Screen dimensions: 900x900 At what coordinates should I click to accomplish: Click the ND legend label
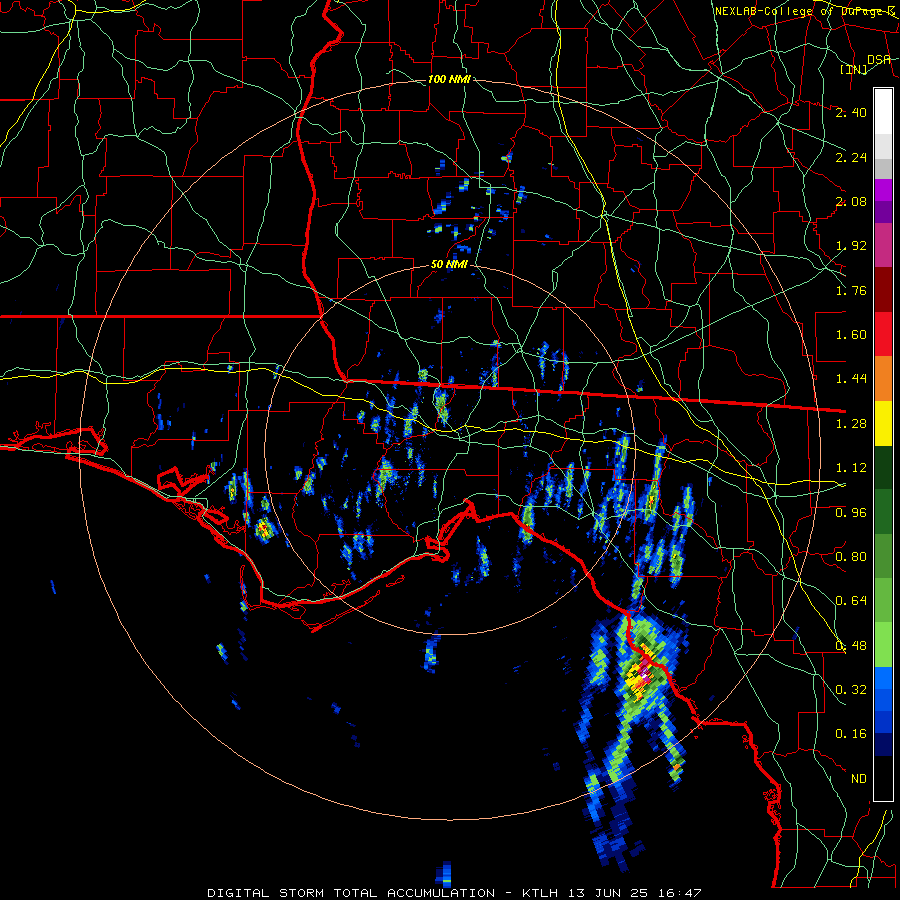(859, 779)
